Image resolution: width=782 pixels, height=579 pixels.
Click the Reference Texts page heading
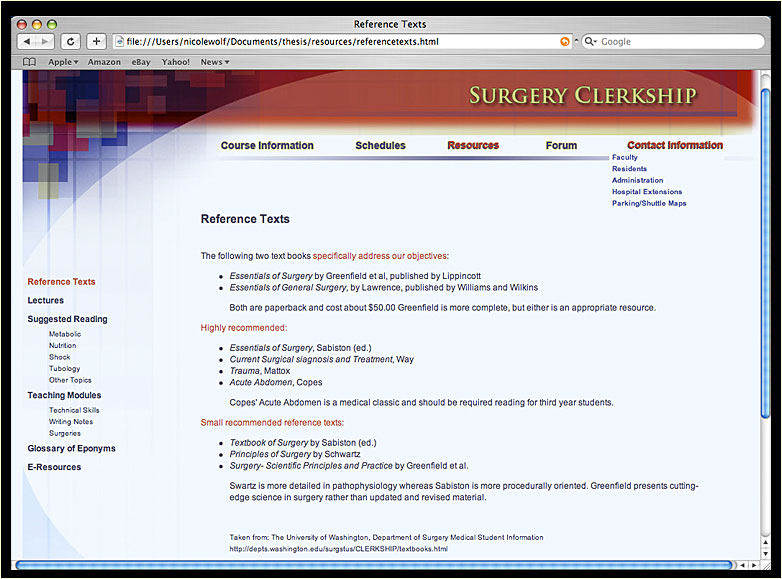(x=245, y=219)
